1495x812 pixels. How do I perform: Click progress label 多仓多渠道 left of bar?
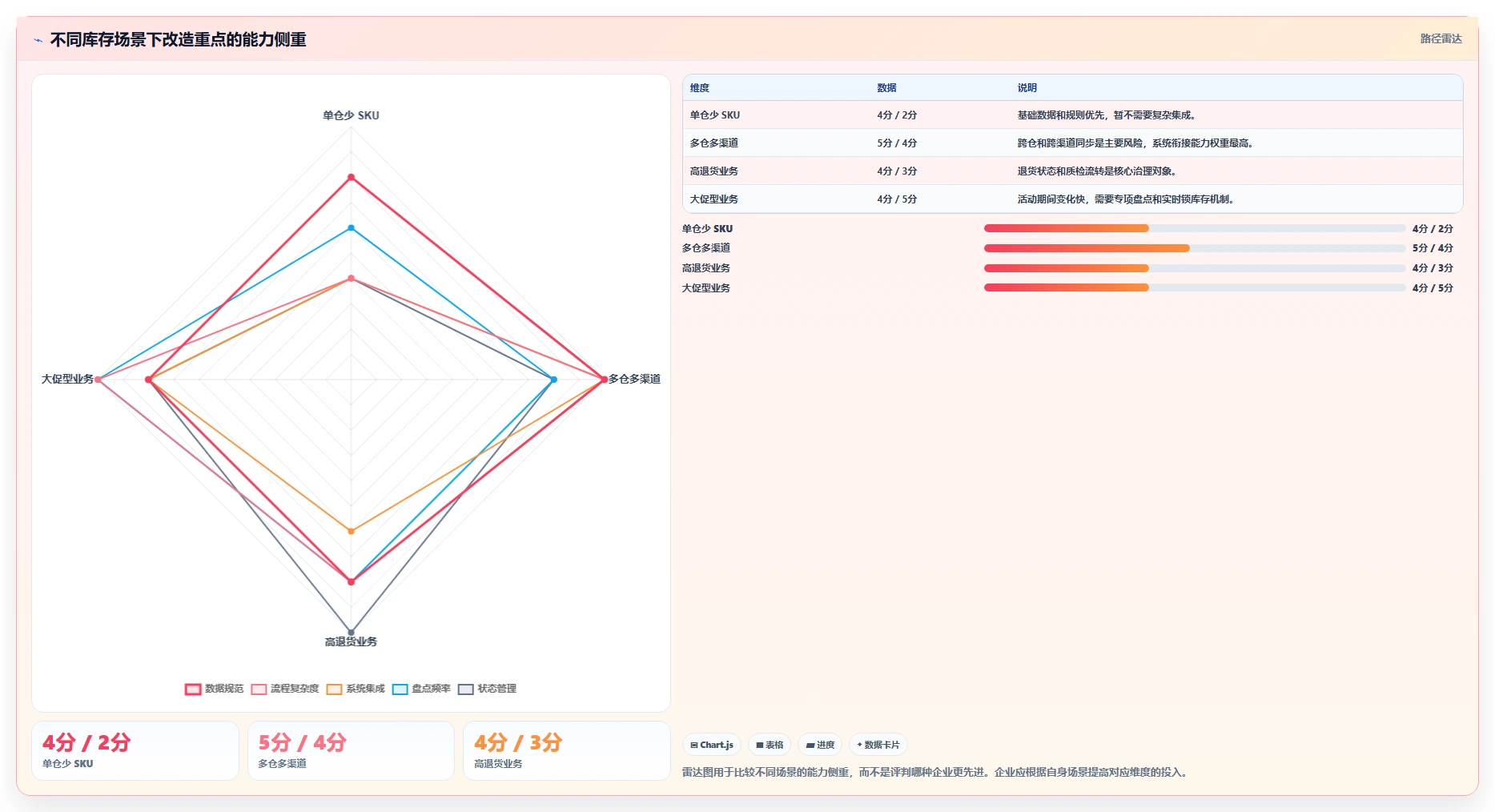pos(706,248)
